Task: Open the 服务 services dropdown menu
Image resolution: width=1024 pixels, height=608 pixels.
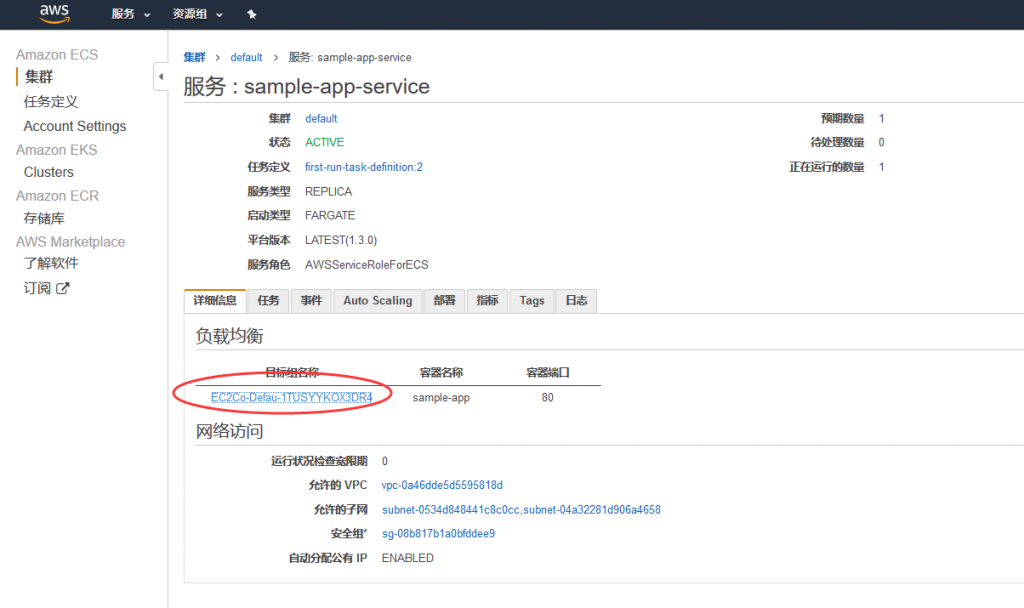Action: click(131, 14)
